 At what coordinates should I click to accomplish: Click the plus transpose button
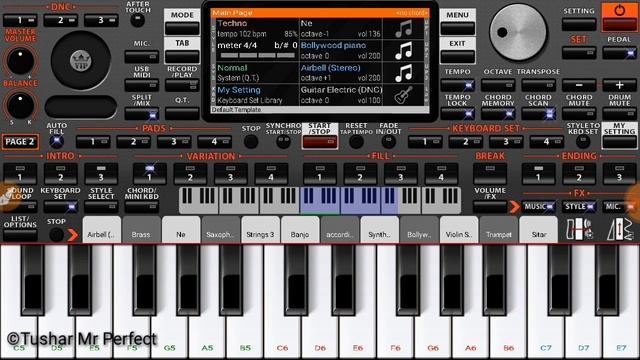coord(619,85)
